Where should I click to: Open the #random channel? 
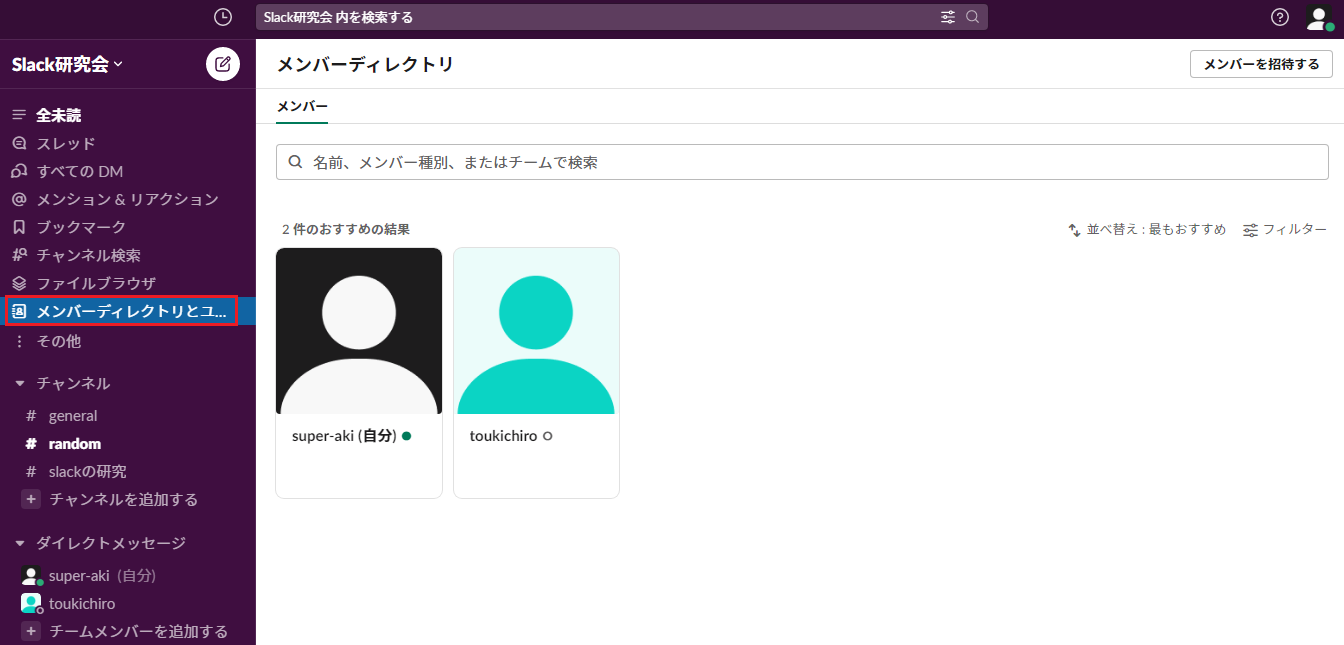tap(75, 443)
